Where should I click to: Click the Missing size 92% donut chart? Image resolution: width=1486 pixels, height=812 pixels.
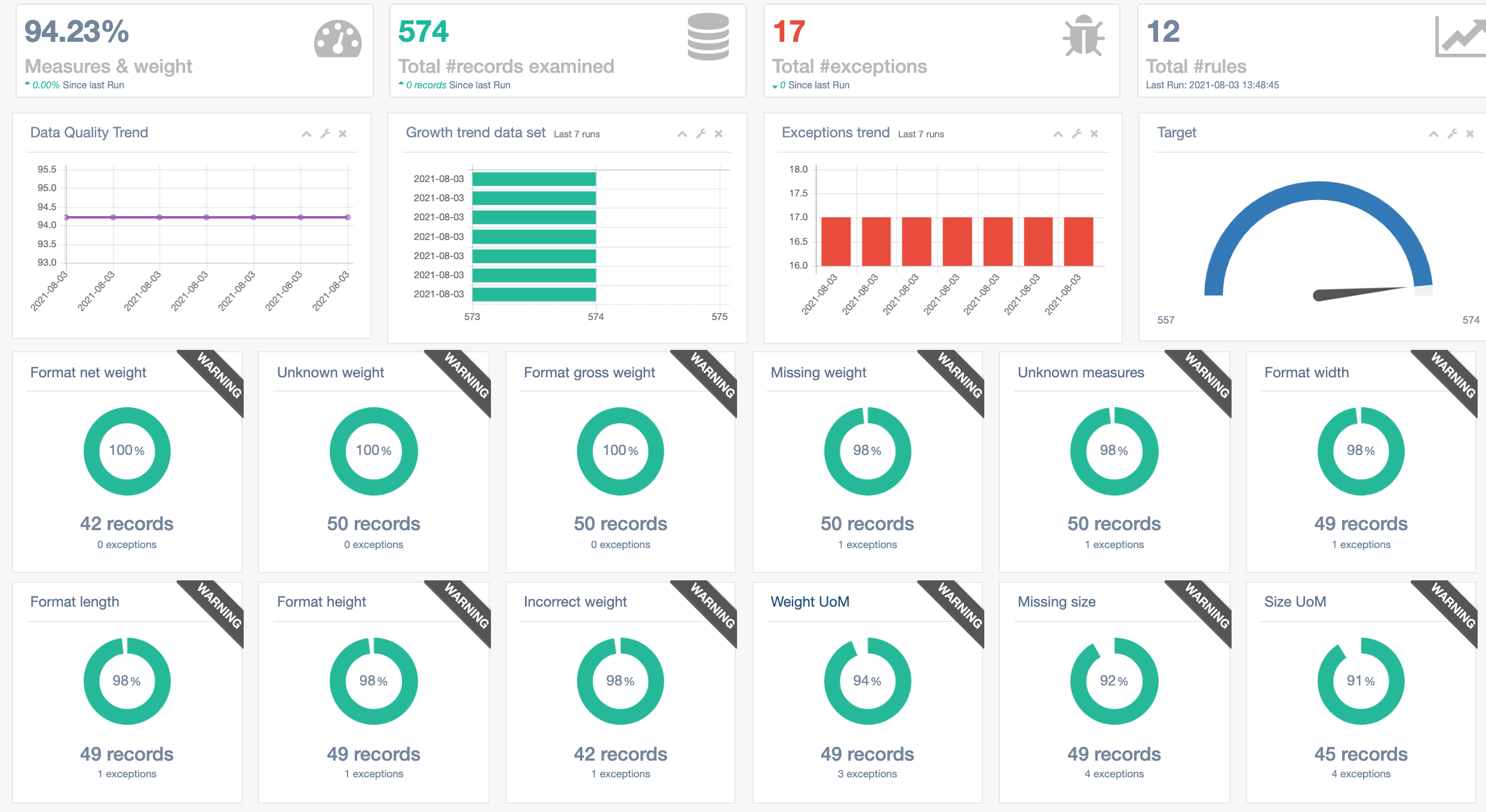1114,681
